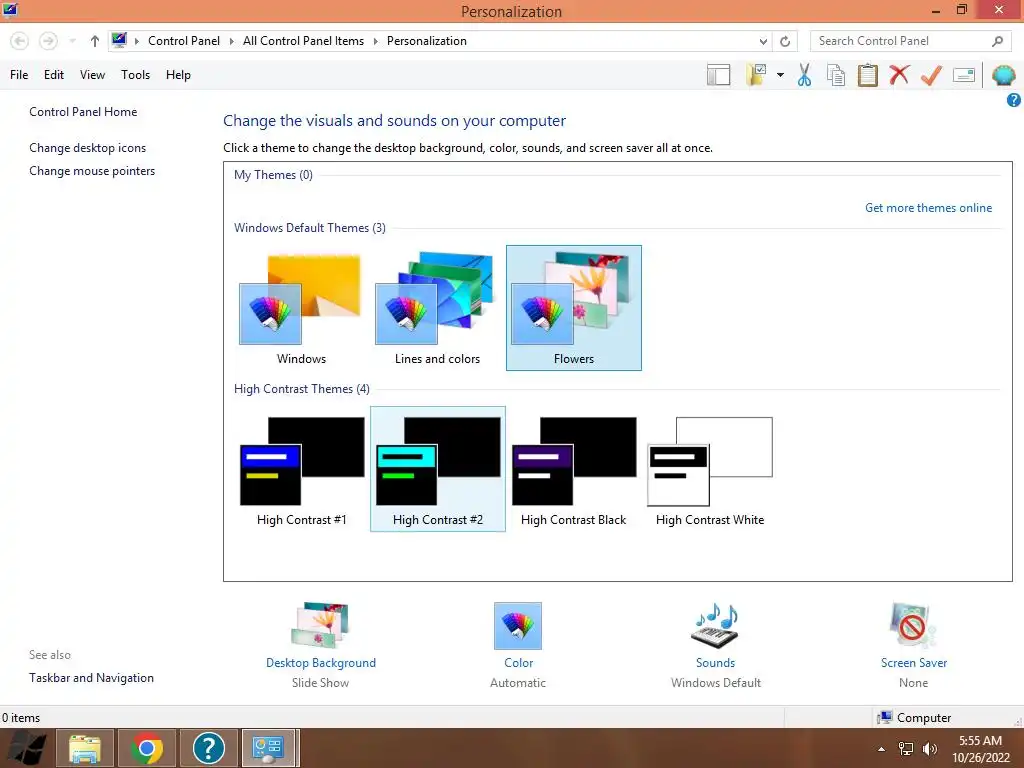Viewport: 1024px width, 768px height.
Task: Click the search magnifier icon
Action: (997, 41)
